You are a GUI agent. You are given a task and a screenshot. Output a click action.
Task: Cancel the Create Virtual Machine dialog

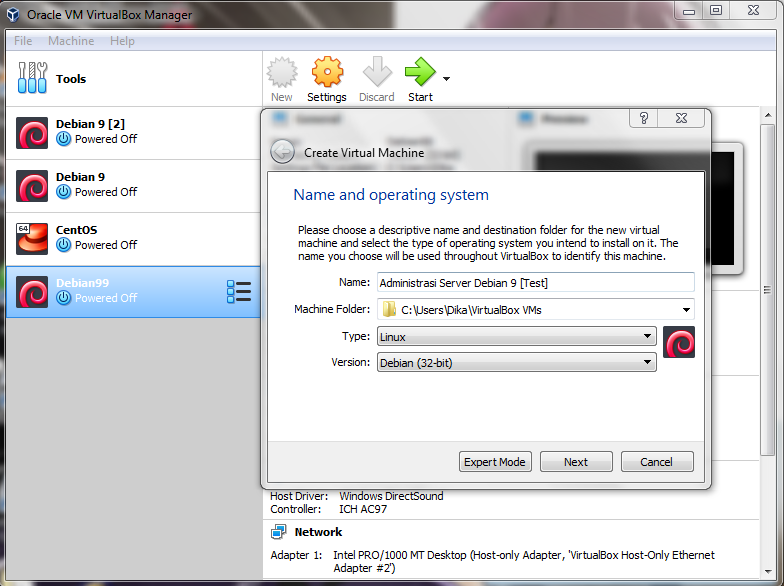pos(657,462)
